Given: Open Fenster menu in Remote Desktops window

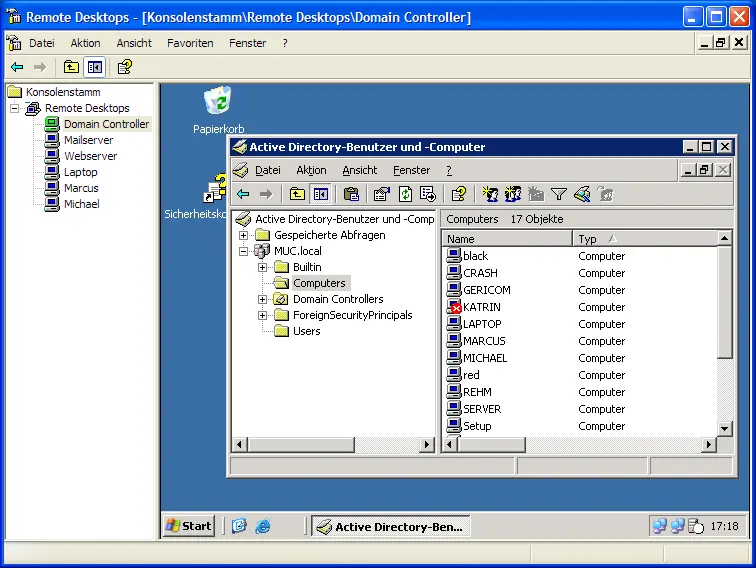Looking at the screenshot, I should (247, 43).
